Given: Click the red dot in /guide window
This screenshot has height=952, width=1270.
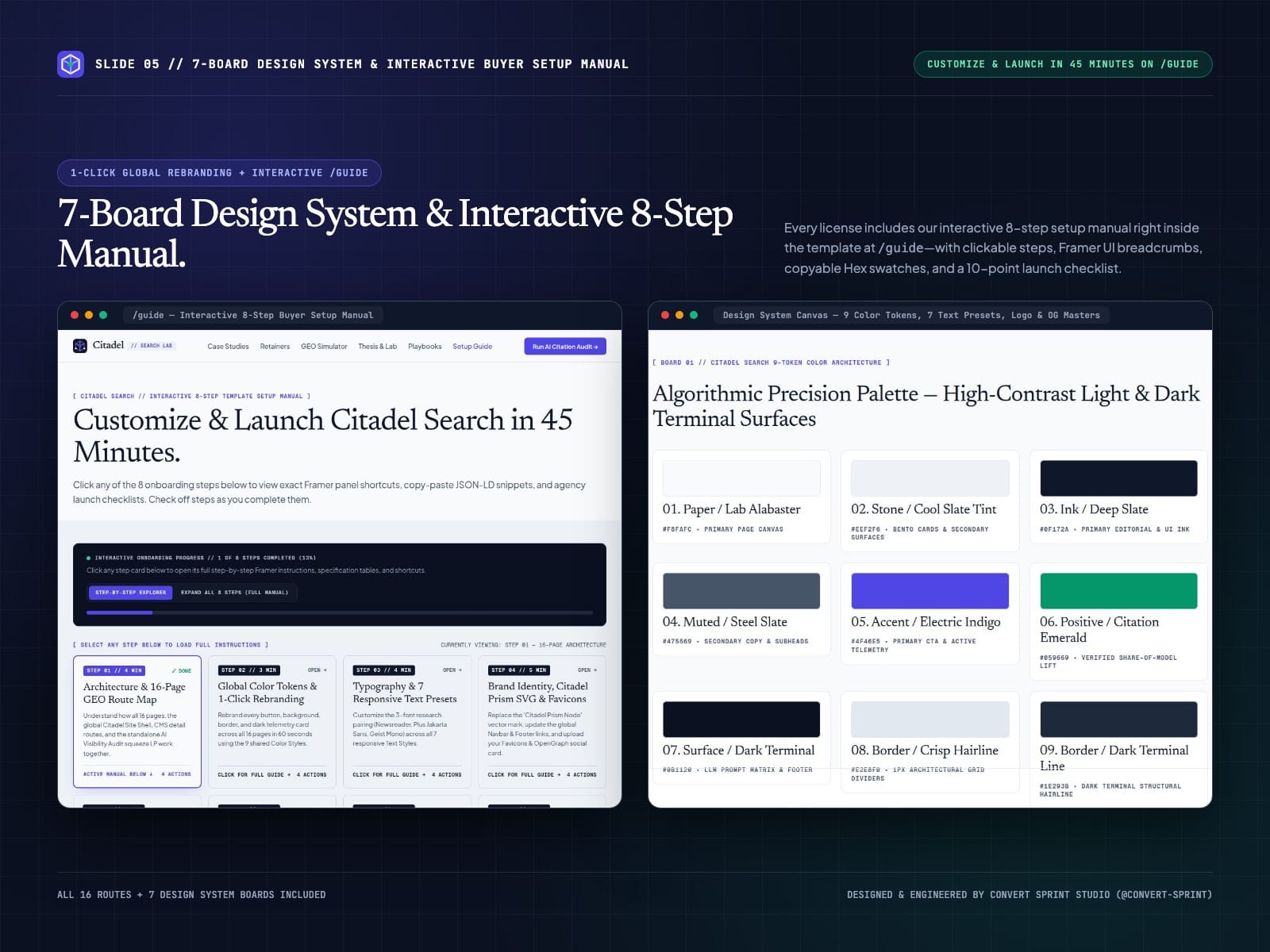Looking at the screenshot, I should [x=75, y=315].
